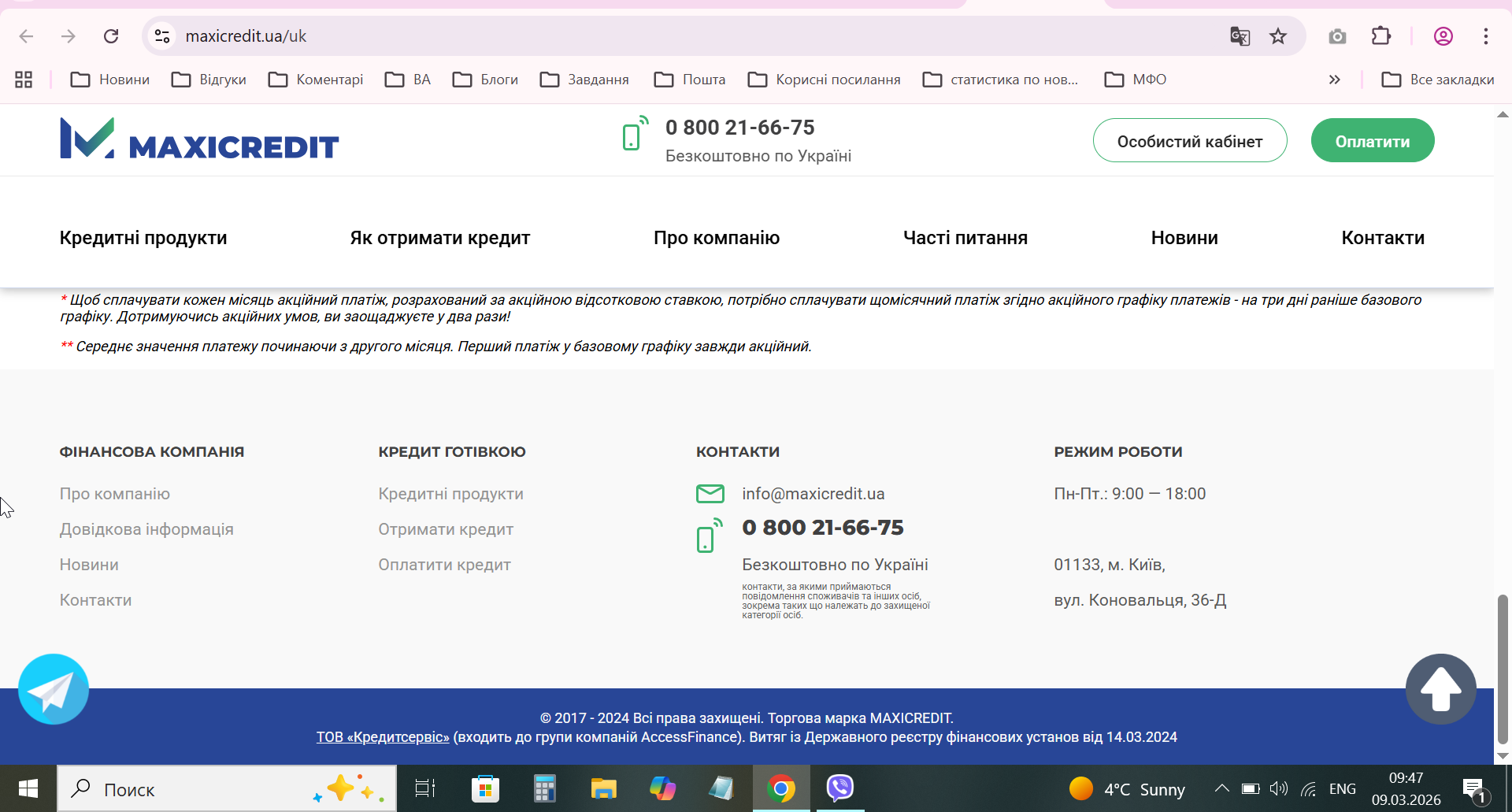
Task: Open the Відгуки bookmark folder
Action: click(209, 80)
